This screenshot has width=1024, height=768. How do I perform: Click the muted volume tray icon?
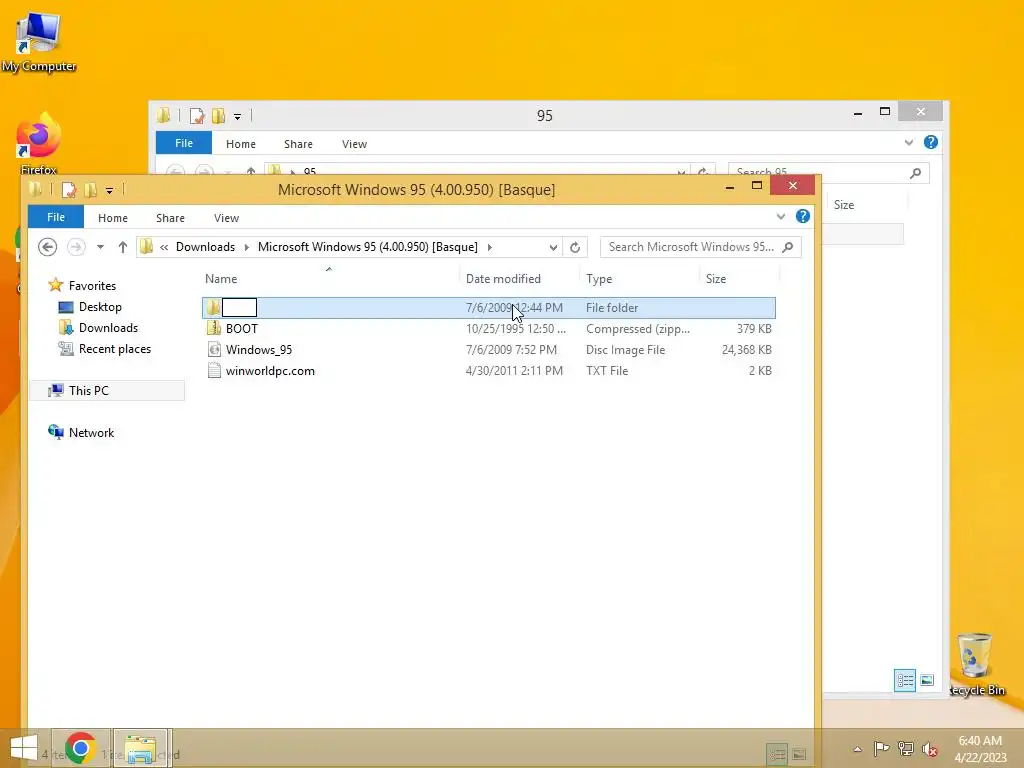[930, 748]
